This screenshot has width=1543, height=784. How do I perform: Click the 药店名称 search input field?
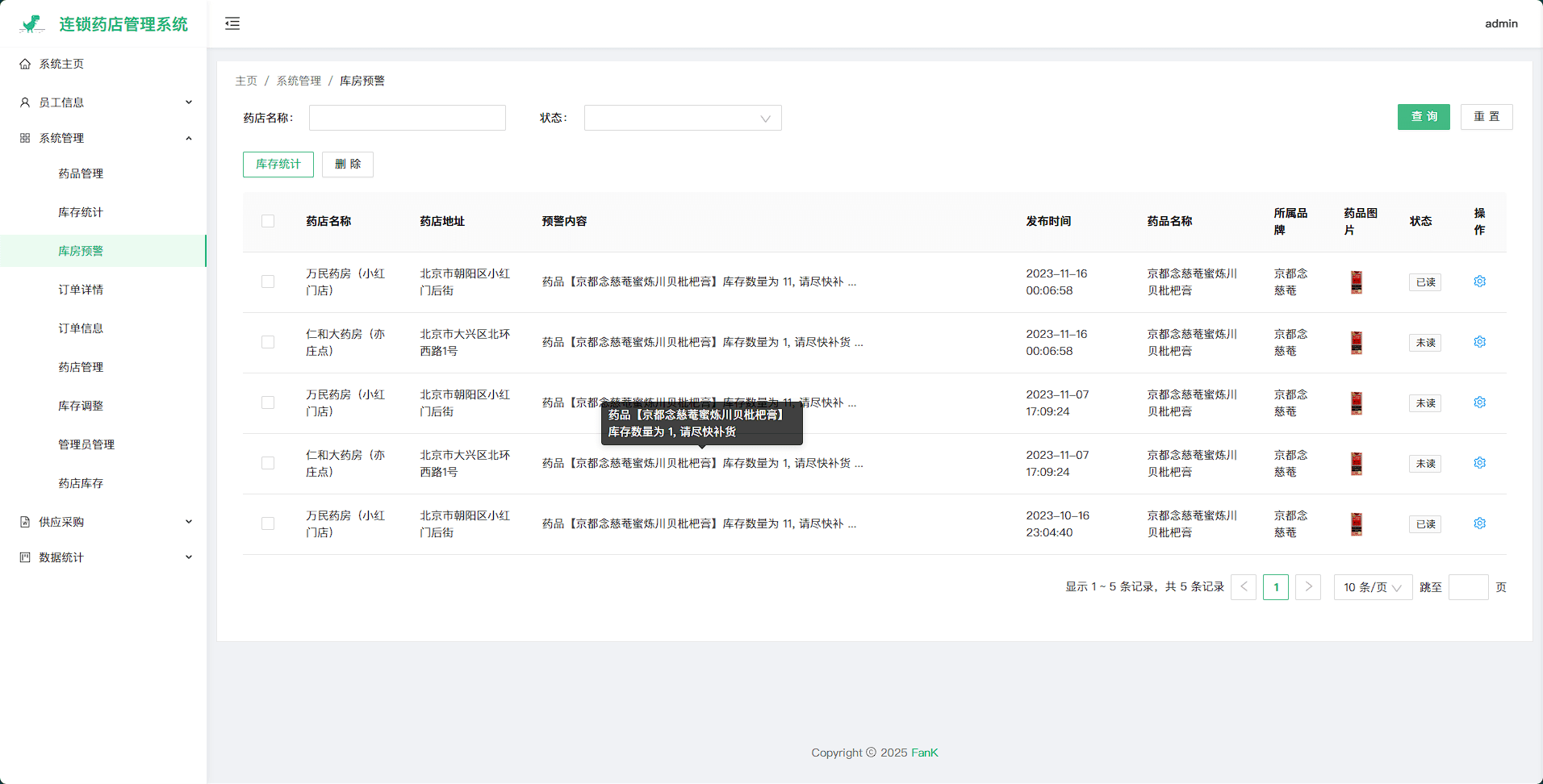[407, 118]
